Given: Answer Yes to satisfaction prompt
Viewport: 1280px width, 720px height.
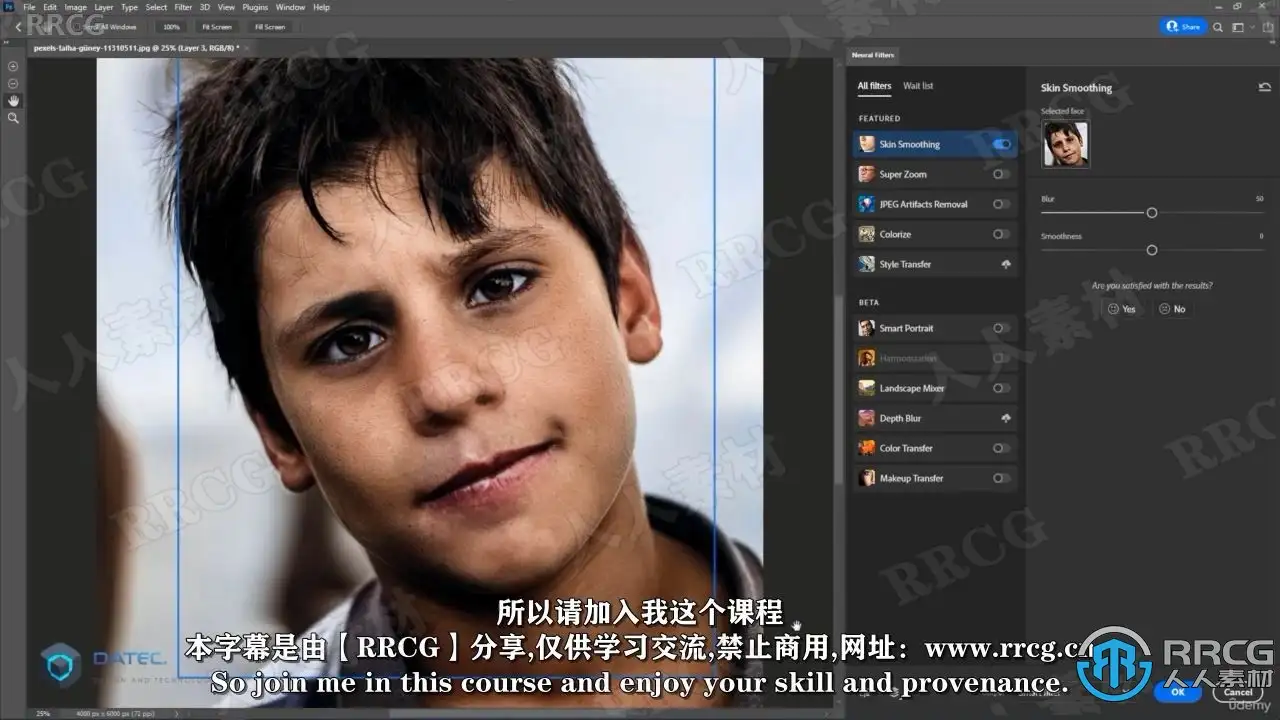Looking at the screenshot, I should click(1121, 309).
